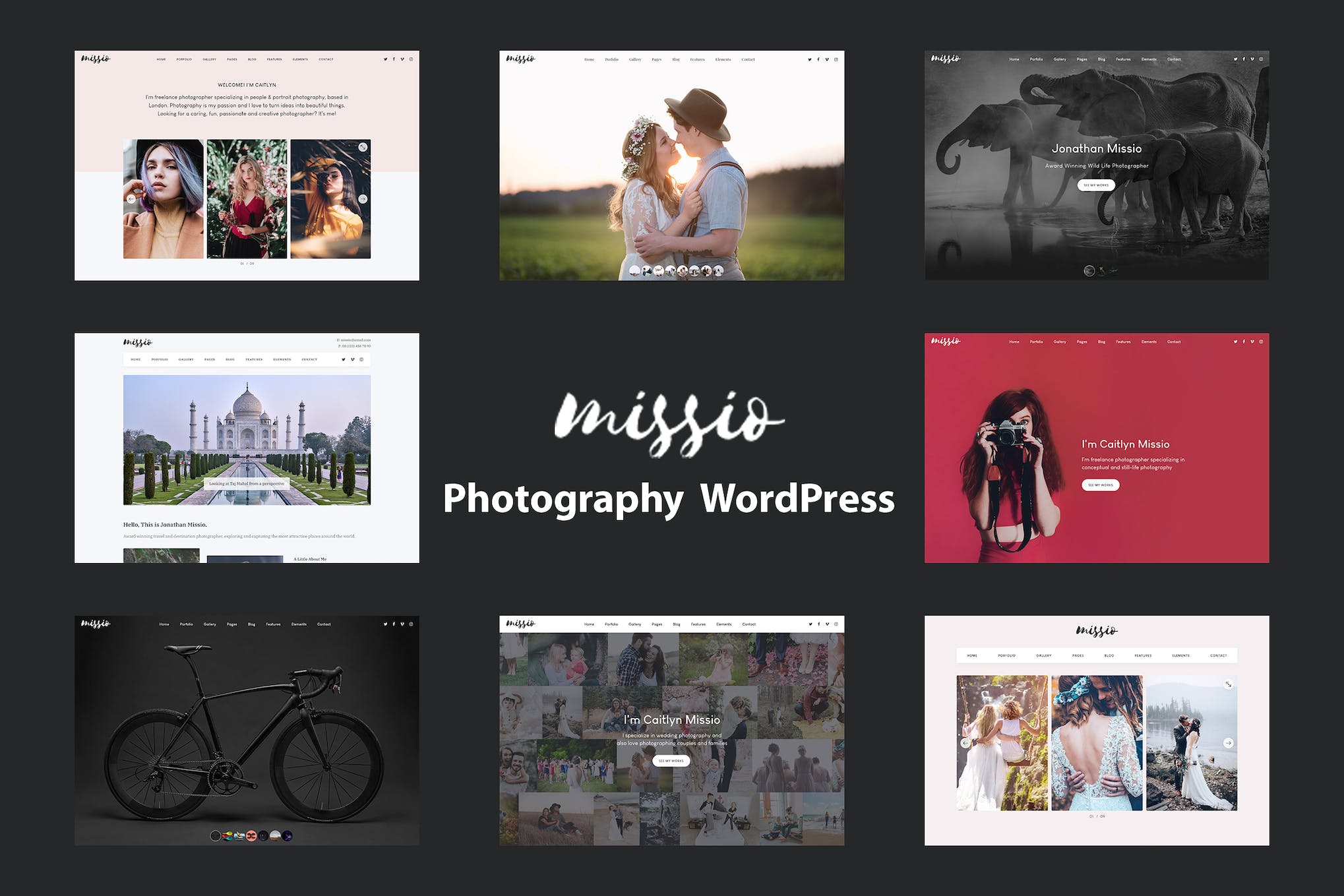The width and height of the screenshot is (1344, 896).
Task: Click Facebook icon in kissing couple demo header
Action: click(x=818, y=59)
